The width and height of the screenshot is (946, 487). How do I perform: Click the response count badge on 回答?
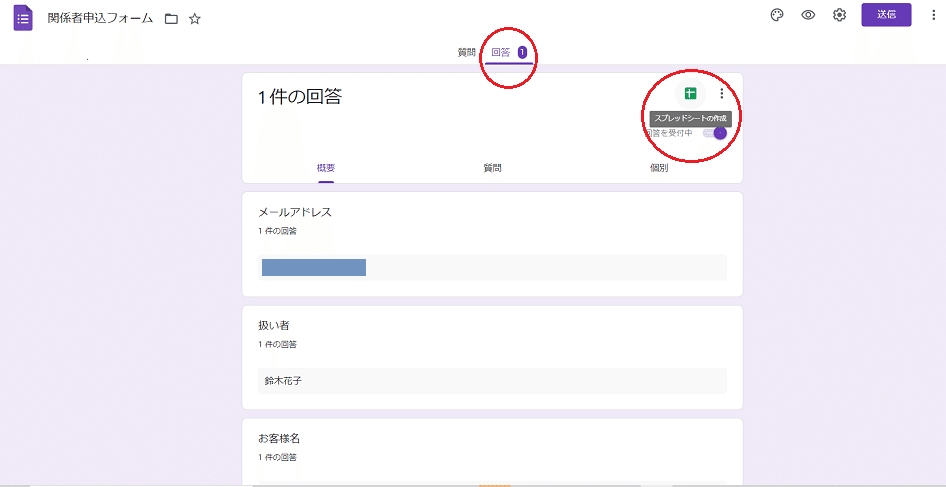(x=522, y=53)
